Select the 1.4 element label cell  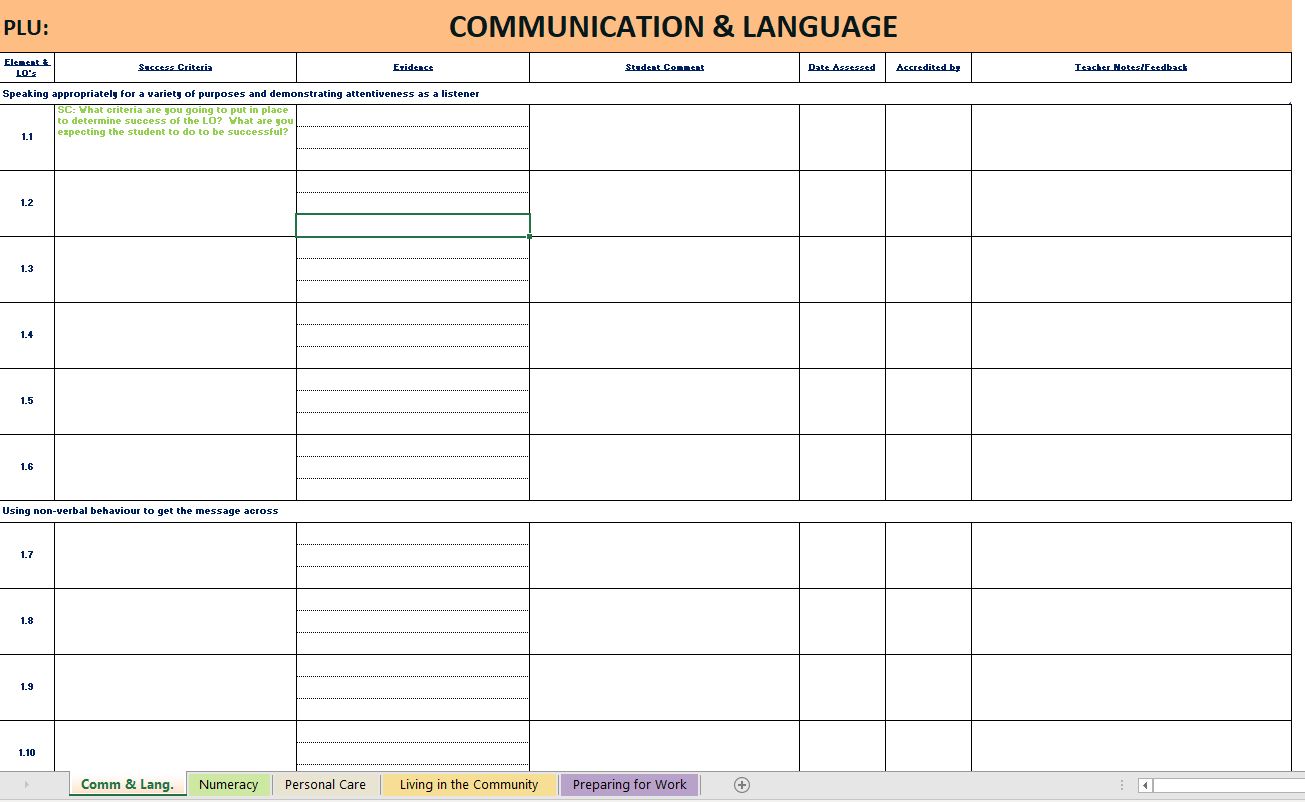point(27,335)
